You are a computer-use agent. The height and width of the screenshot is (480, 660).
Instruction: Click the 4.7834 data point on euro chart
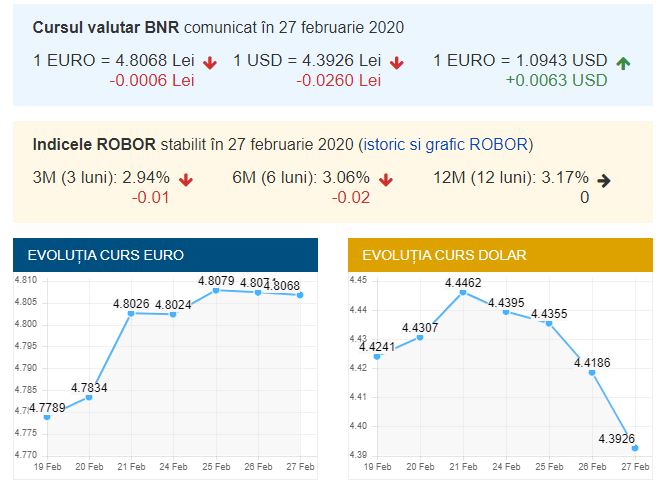(89, 397)
